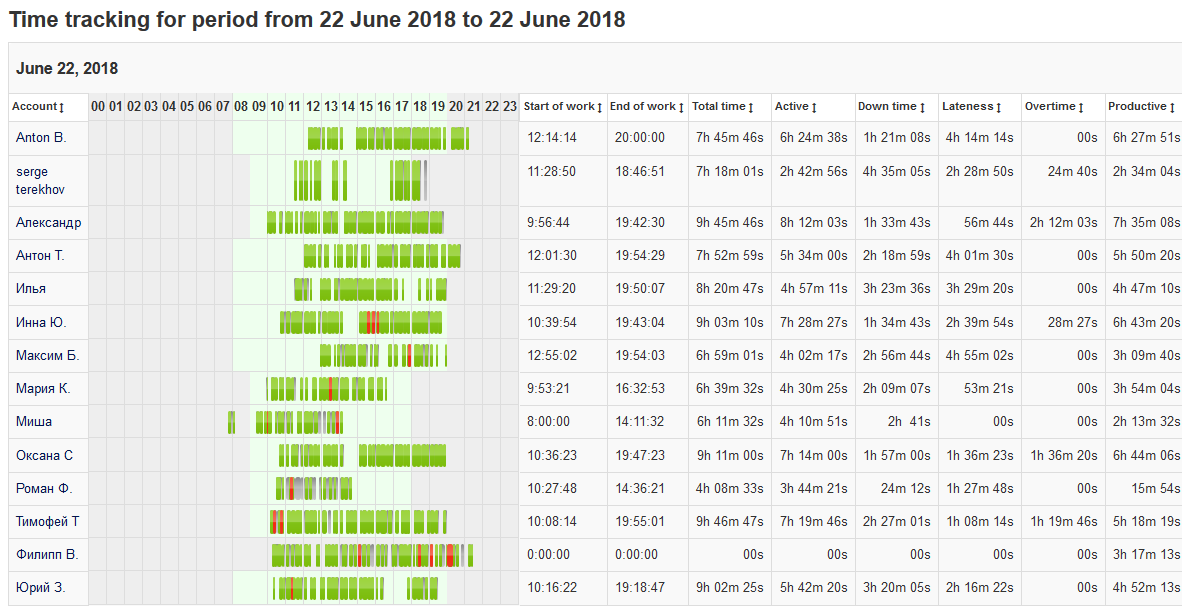Image resolution: width=1182 pixels, height=616 pixels.
Task: Click the Lateness column sort arrows
Action: click(x=999, y=107)
